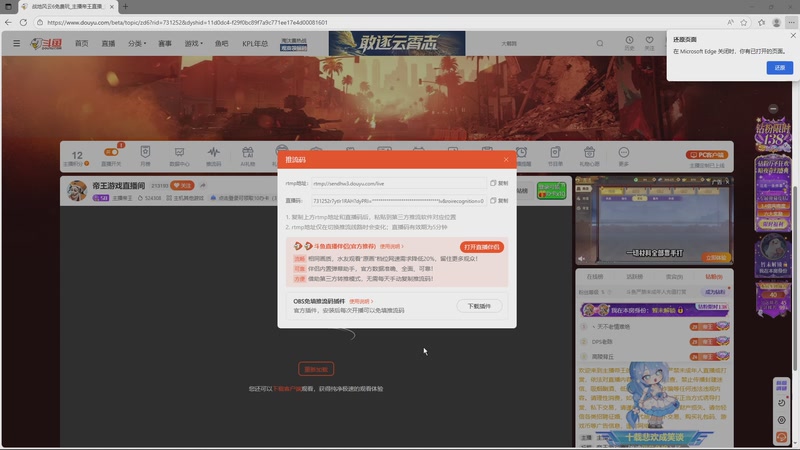The image size is (800, 450).
Task: Click the 成为钻粉 button
Action: click(715, 292)
